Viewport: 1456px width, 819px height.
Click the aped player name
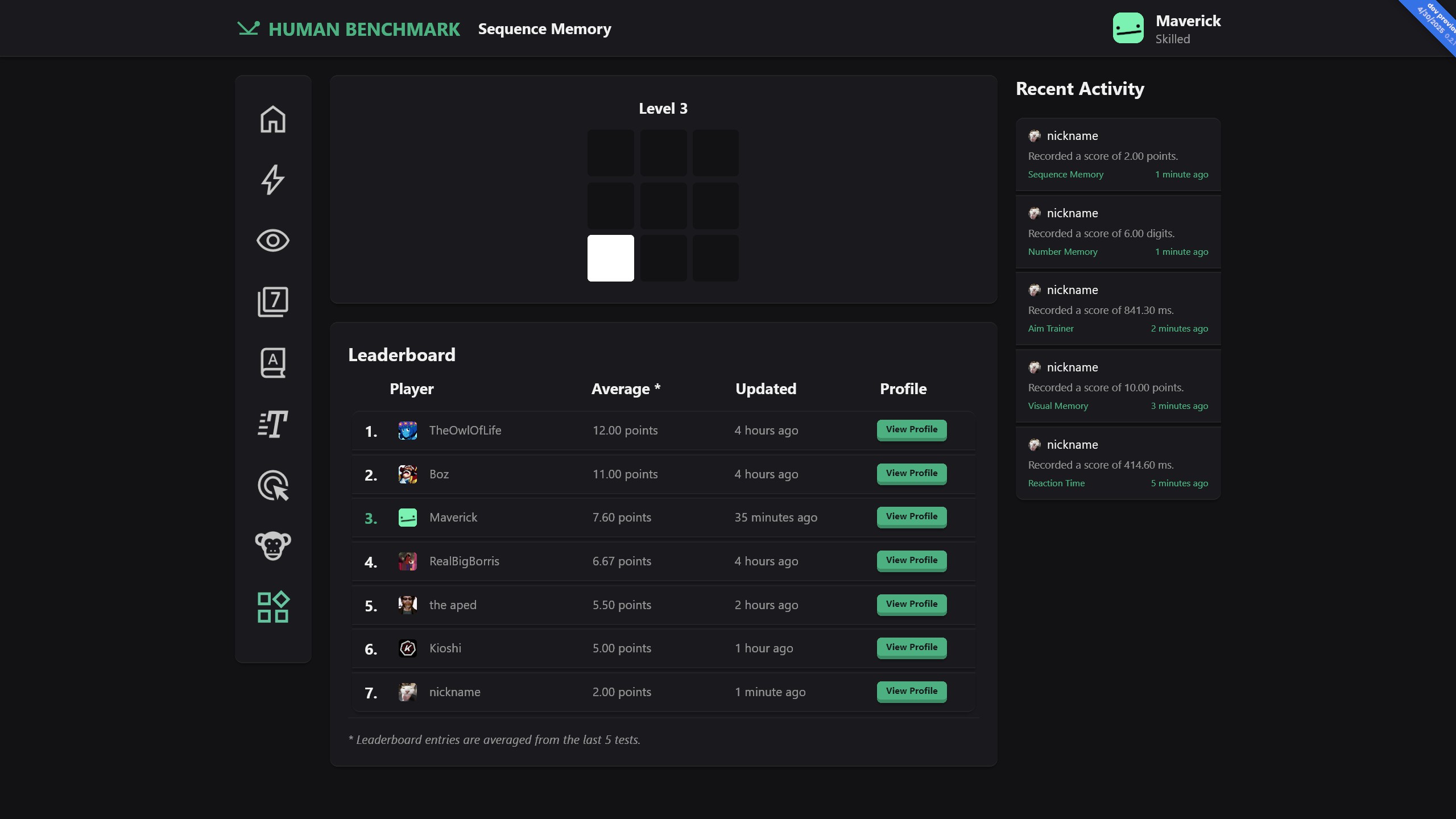(x=453, y=605)
